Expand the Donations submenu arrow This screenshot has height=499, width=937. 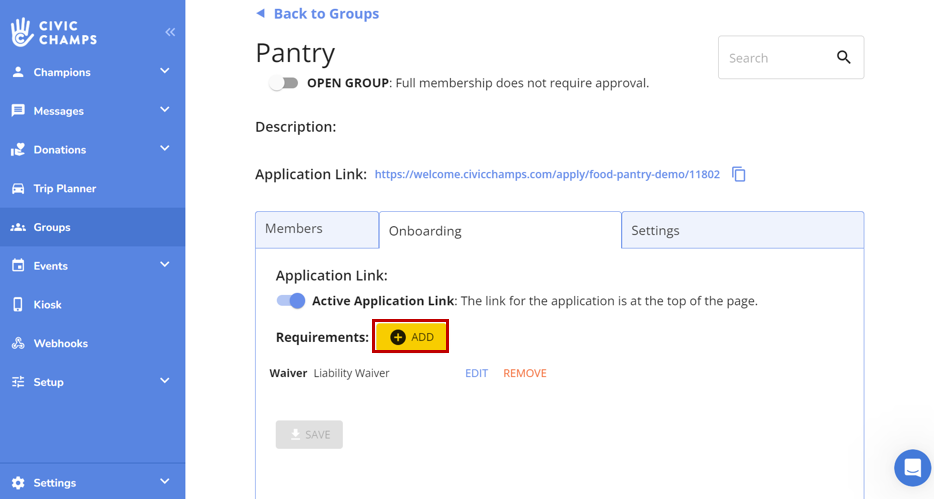[165, 149]
